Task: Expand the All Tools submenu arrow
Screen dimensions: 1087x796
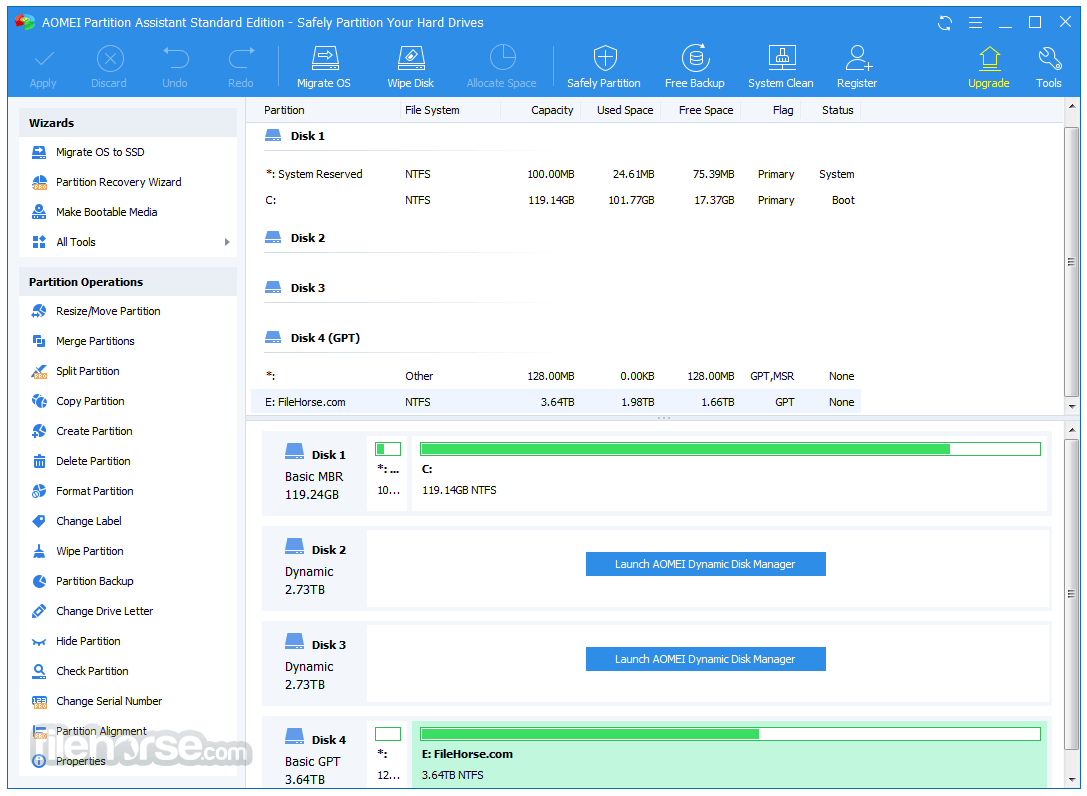Action: [227, 242]
